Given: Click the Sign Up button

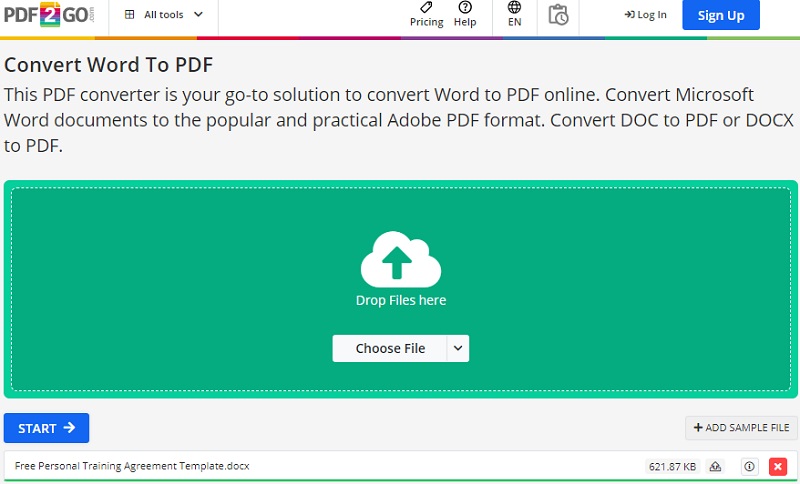Looking at the screenshot, I should (720, 15).
